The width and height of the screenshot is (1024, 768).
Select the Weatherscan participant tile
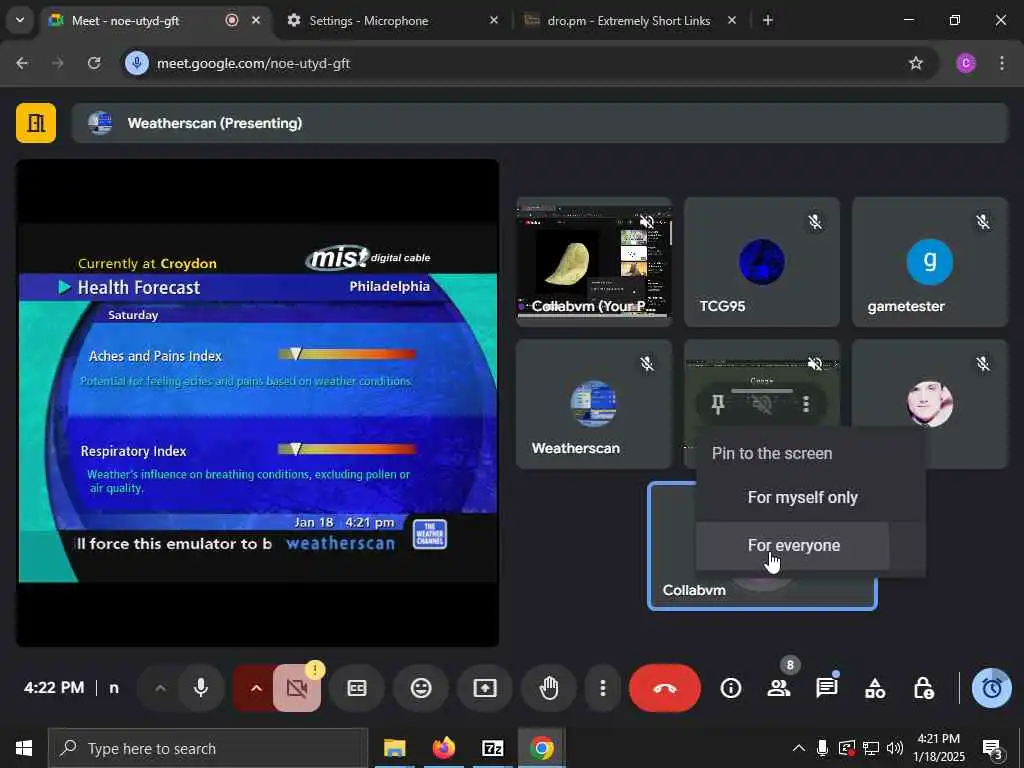594,404
